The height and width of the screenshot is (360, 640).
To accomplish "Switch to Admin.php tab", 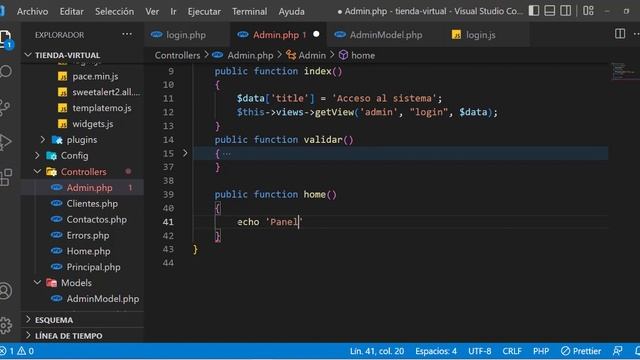I will (278, 35).
